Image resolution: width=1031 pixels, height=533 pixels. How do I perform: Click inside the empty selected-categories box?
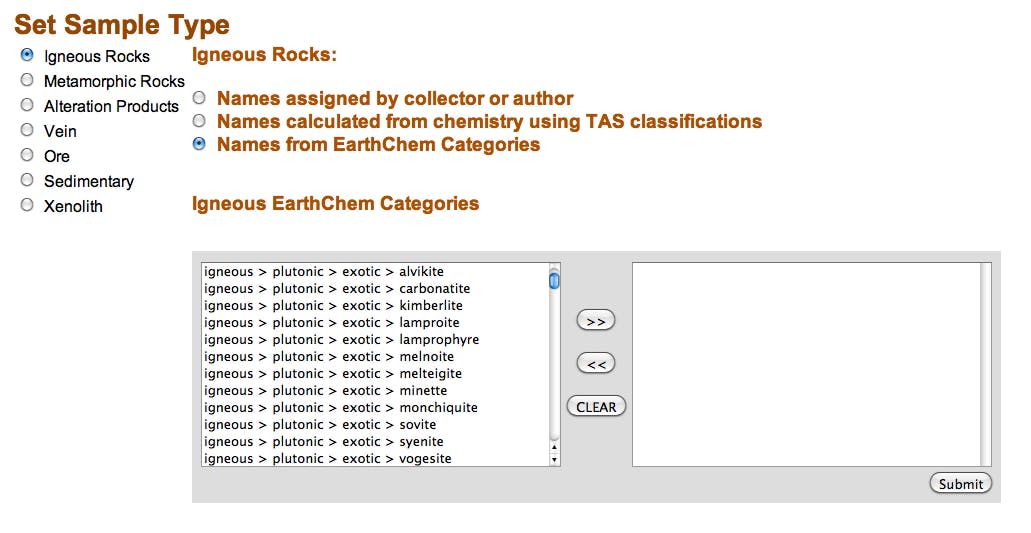click(x=806, y=365)
